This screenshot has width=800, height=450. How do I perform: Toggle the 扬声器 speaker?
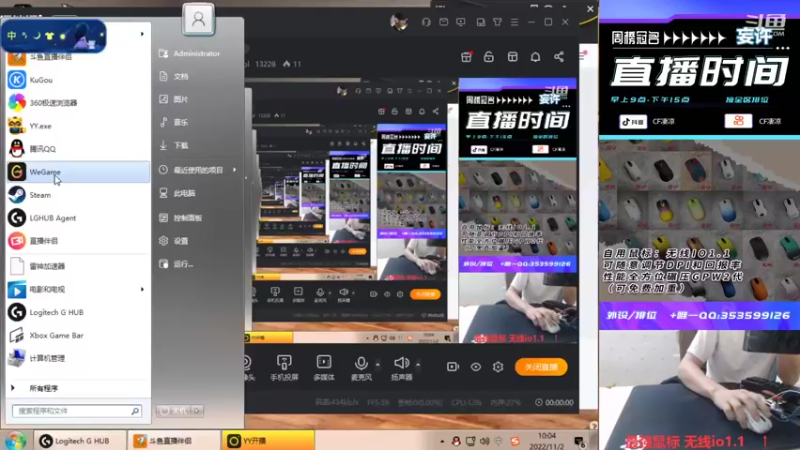(x=402, y=368)
